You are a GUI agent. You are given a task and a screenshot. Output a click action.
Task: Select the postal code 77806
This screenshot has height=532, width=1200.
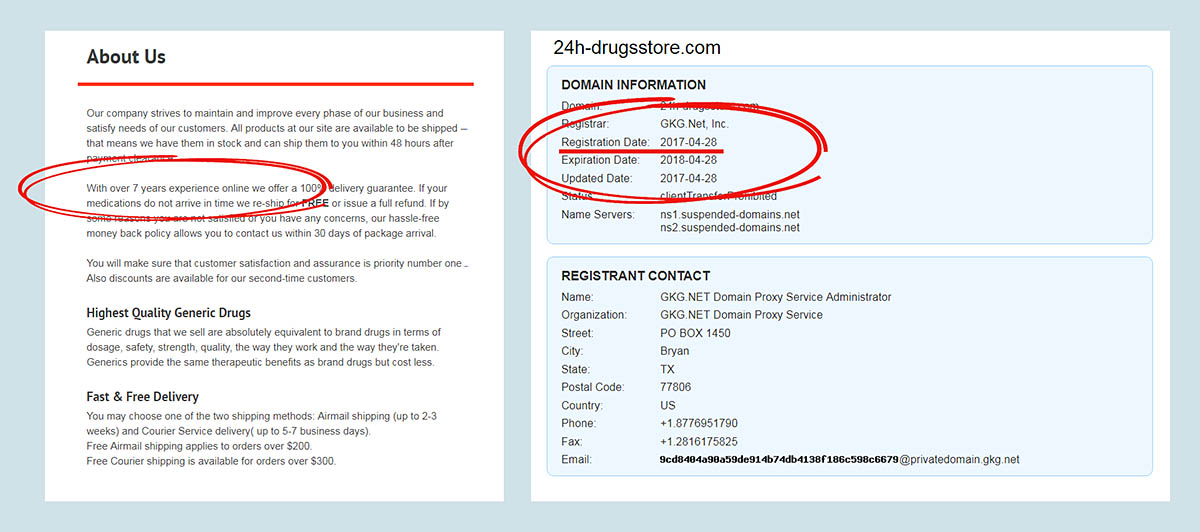(x=675, y=387)
